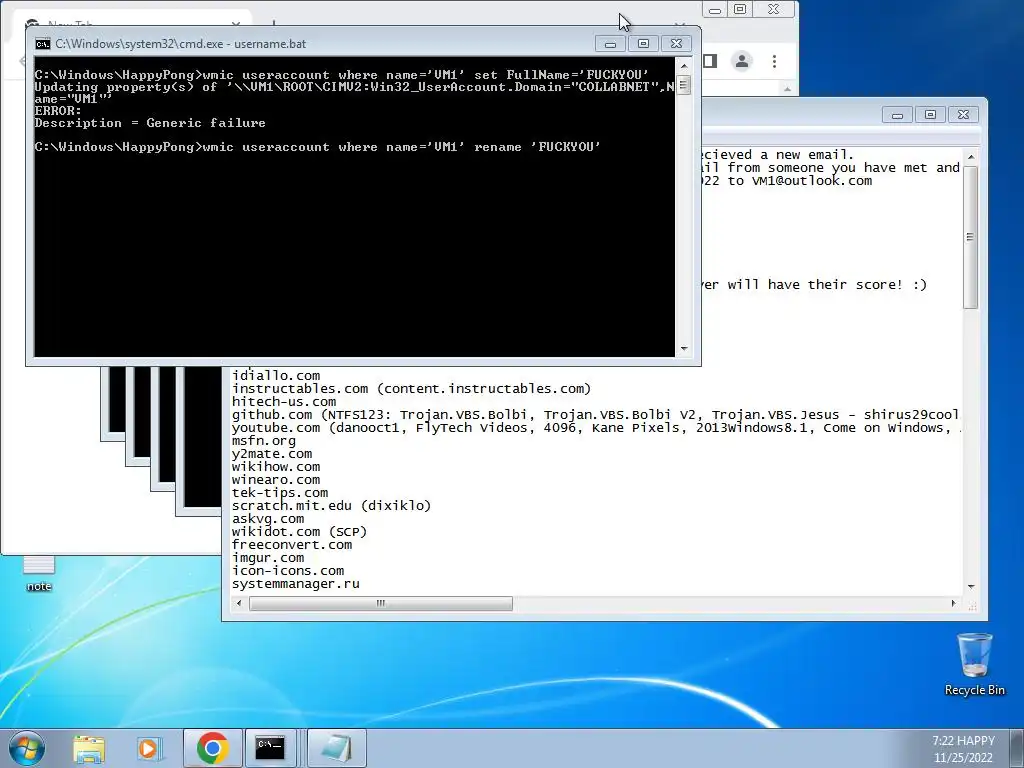The image size is (1024, 768).
Task: Click Notepad's vertical scroll-down arrow
Action: point(970,587)
